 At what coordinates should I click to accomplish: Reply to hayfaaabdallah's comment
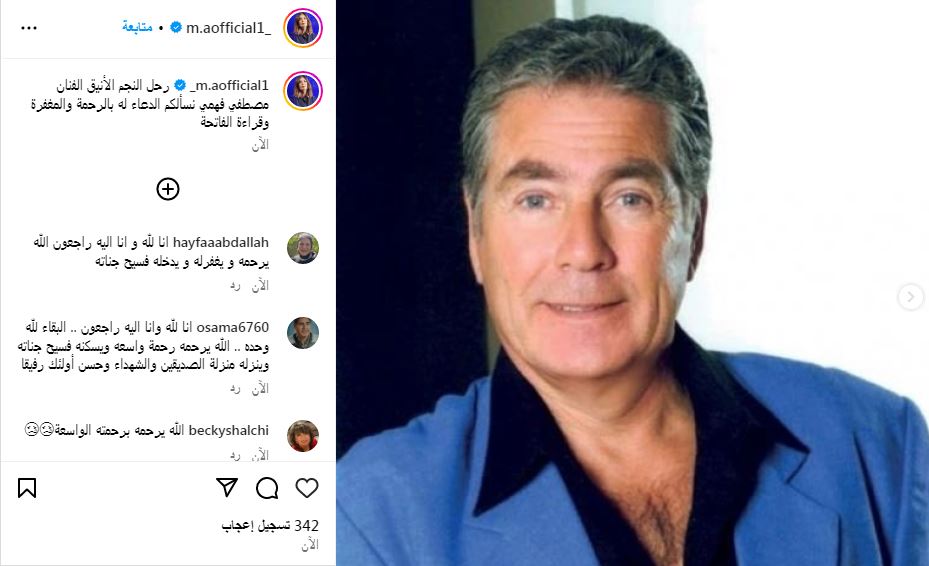[235, 286]
